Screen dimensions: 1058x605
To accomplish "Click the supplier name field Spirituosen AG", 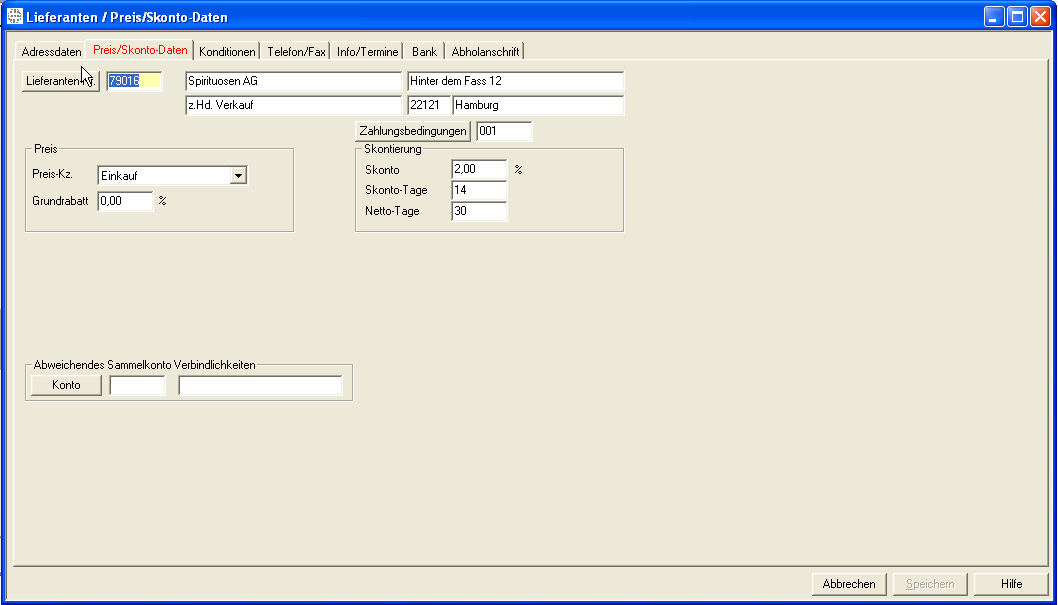I will click(293, 81).
